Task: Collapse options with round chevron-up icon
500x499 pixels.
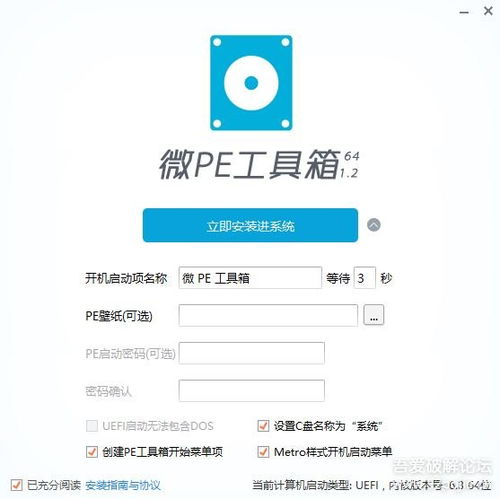Action: coord(374,225)
